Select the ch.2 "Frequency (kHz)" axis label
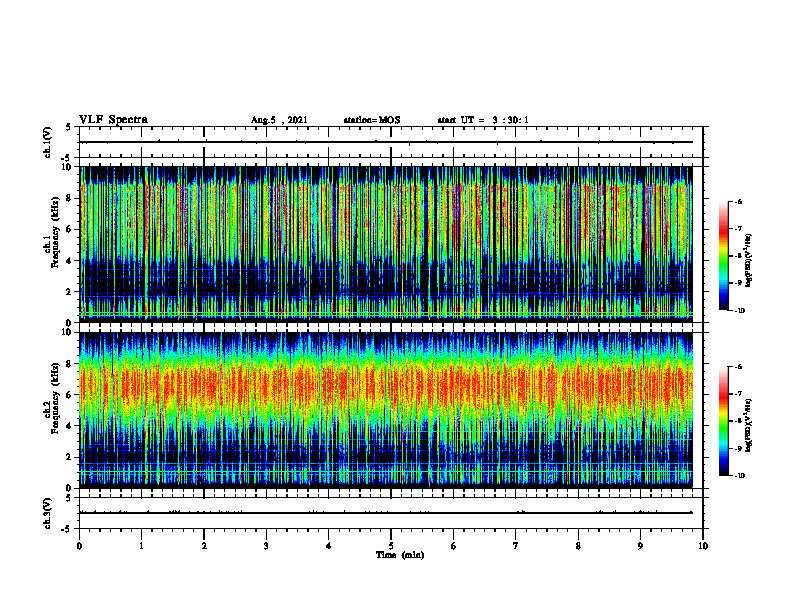The image size is (792, 612). (x=55, y=398)
